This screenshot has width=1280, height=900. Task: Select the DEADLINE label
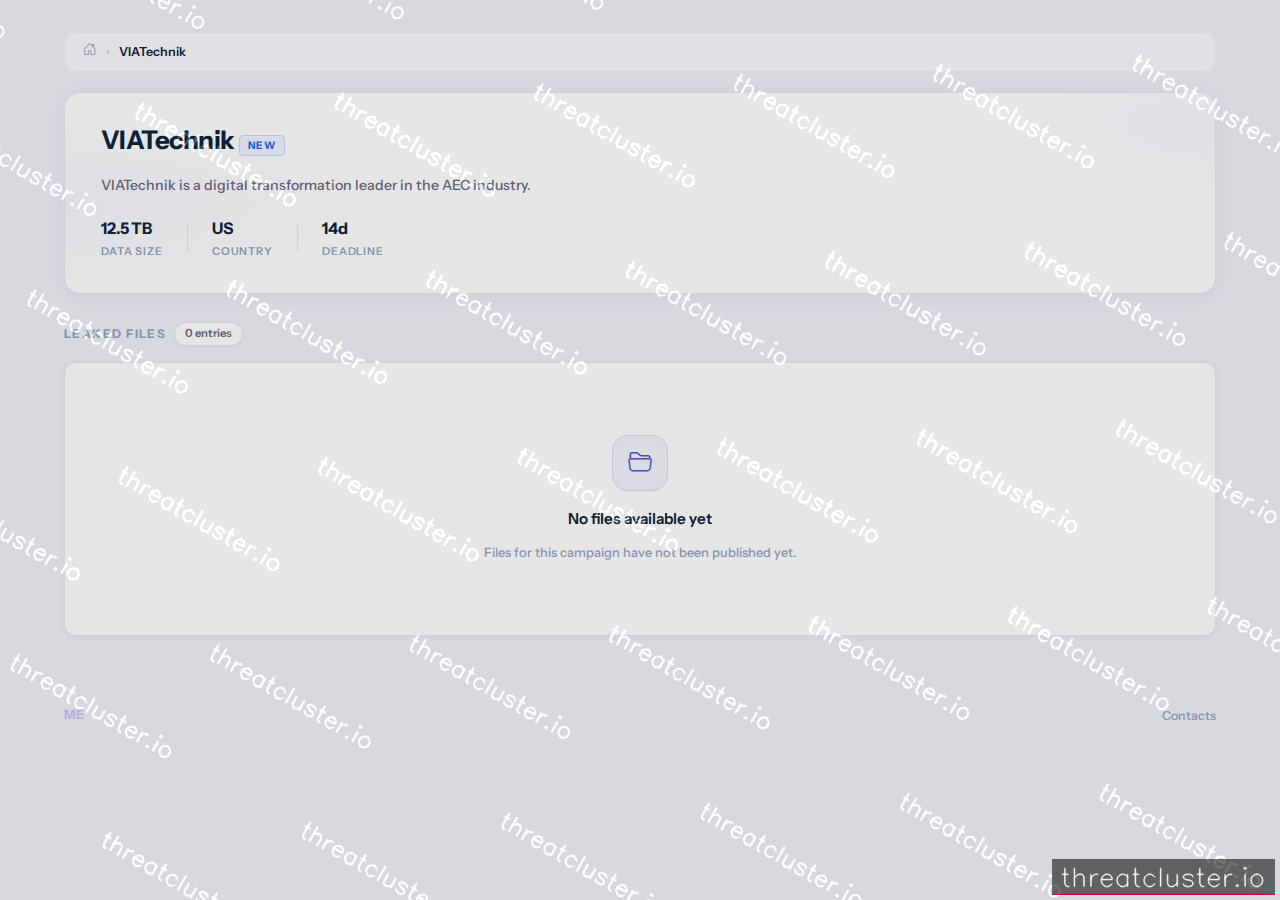click(x=352, y=251)
